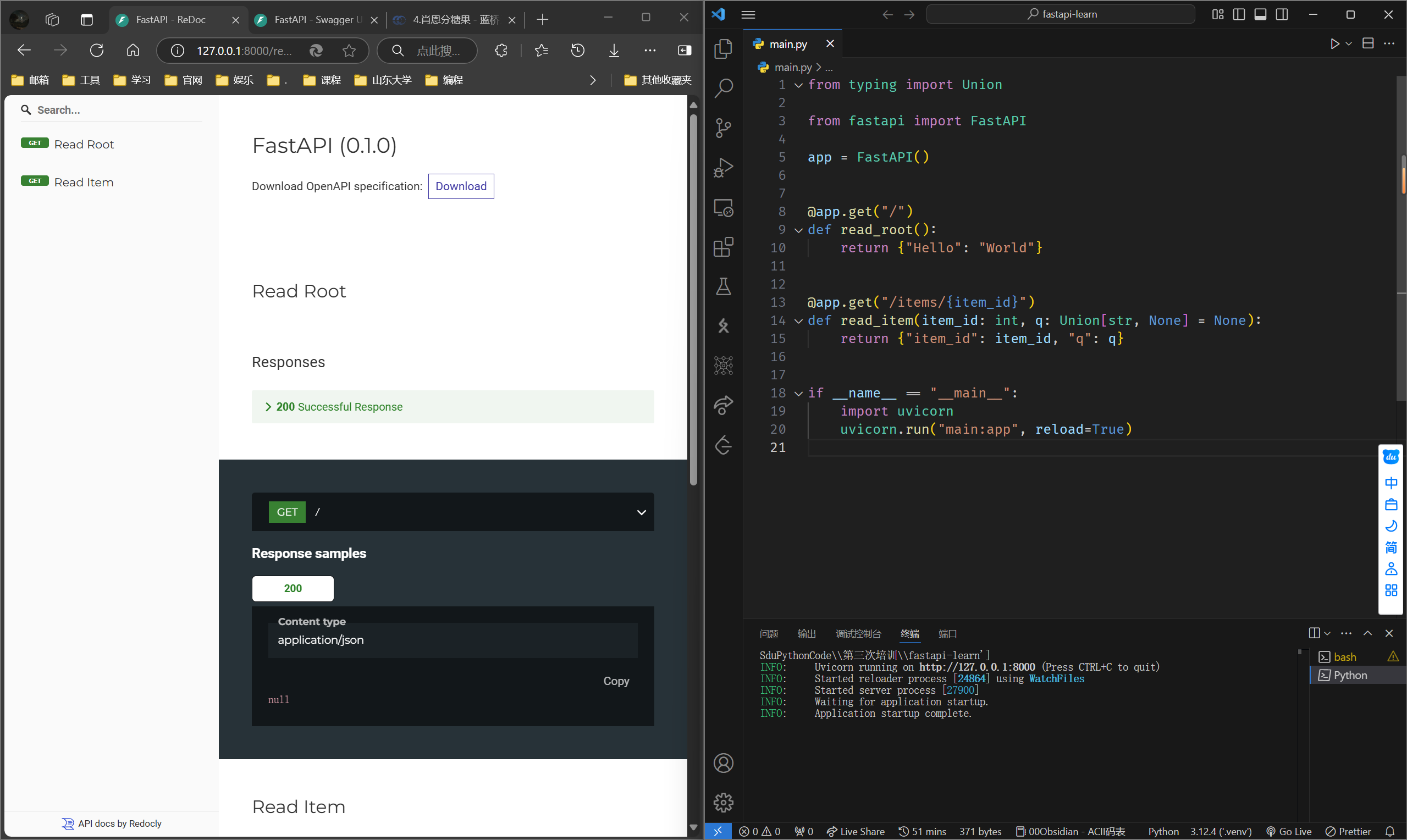Click Go Live in status bar

(x=1289, y=832)
